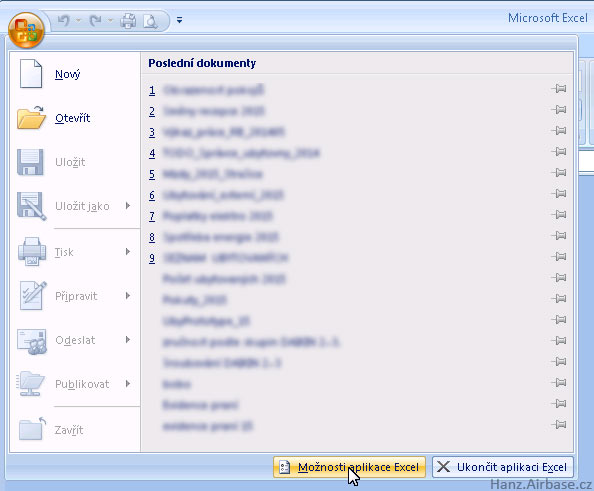Pin recent document 1 to the list
594x491 pixels.
(x=559, y=89)
